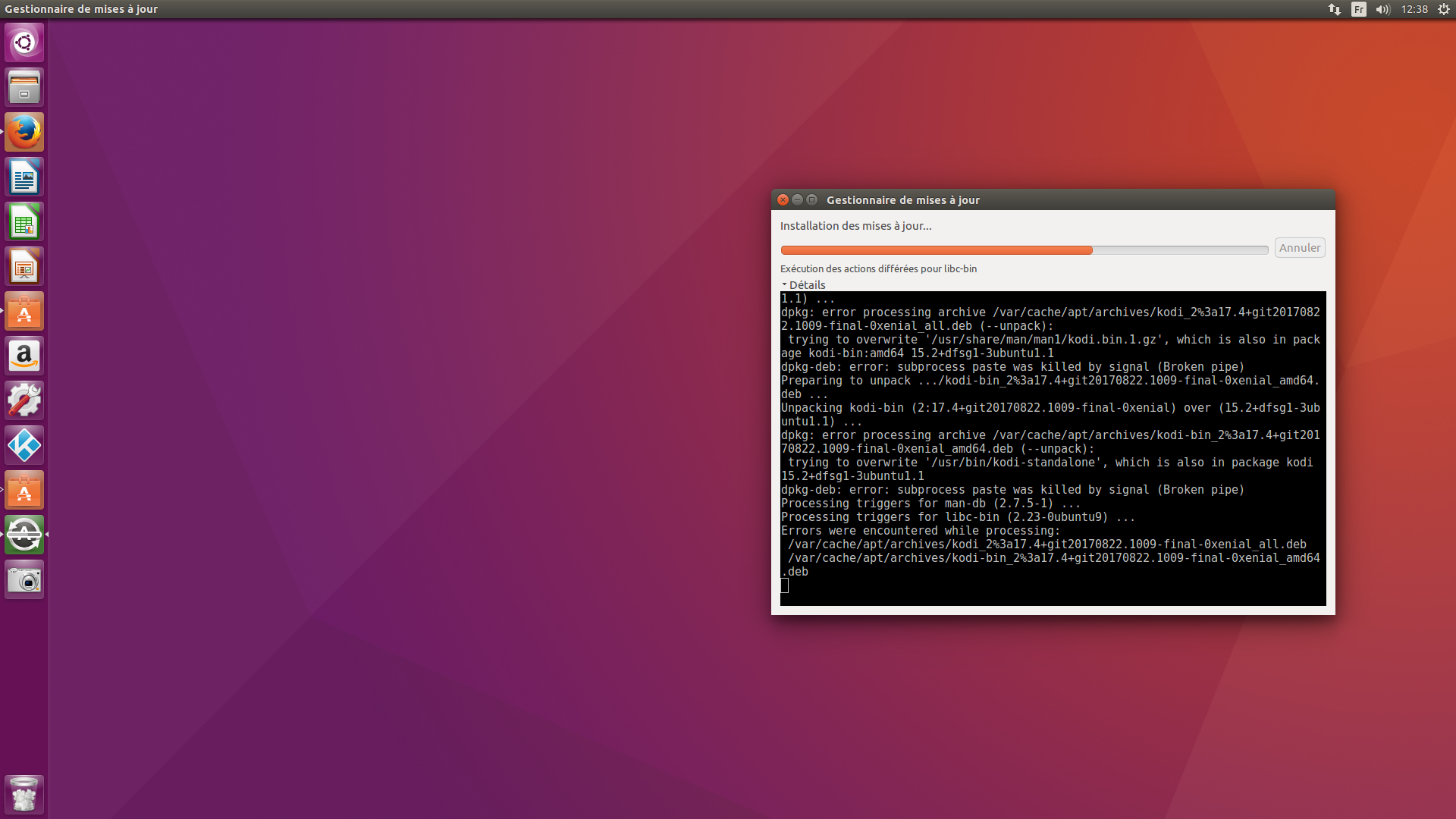The image size is (1456, 819).
Task: Open the sound volume indicator menu
Action: pyautogui.click(x=1382, y=9)
